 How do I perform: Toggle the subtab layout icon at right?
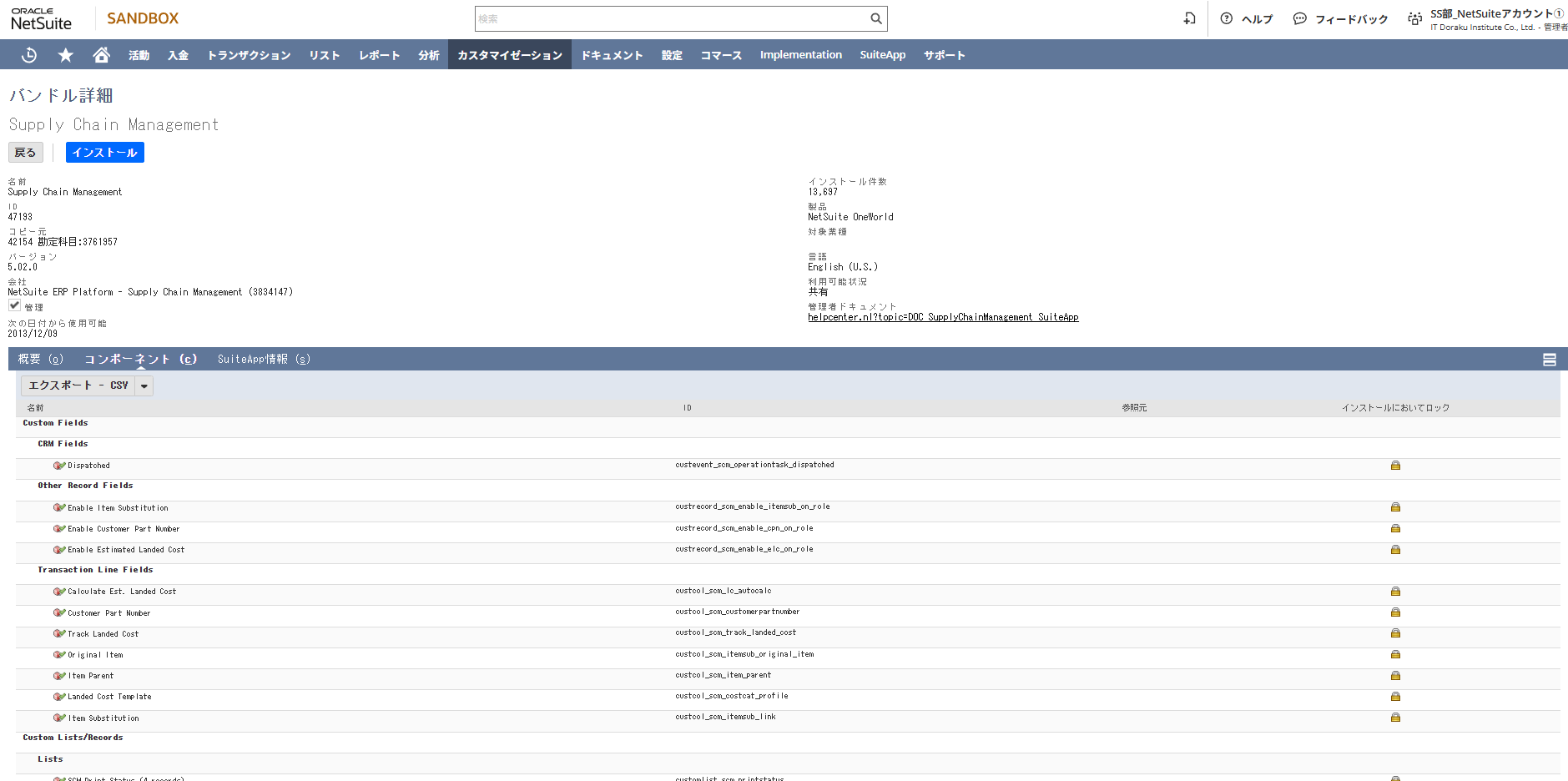click(1550, 360)
